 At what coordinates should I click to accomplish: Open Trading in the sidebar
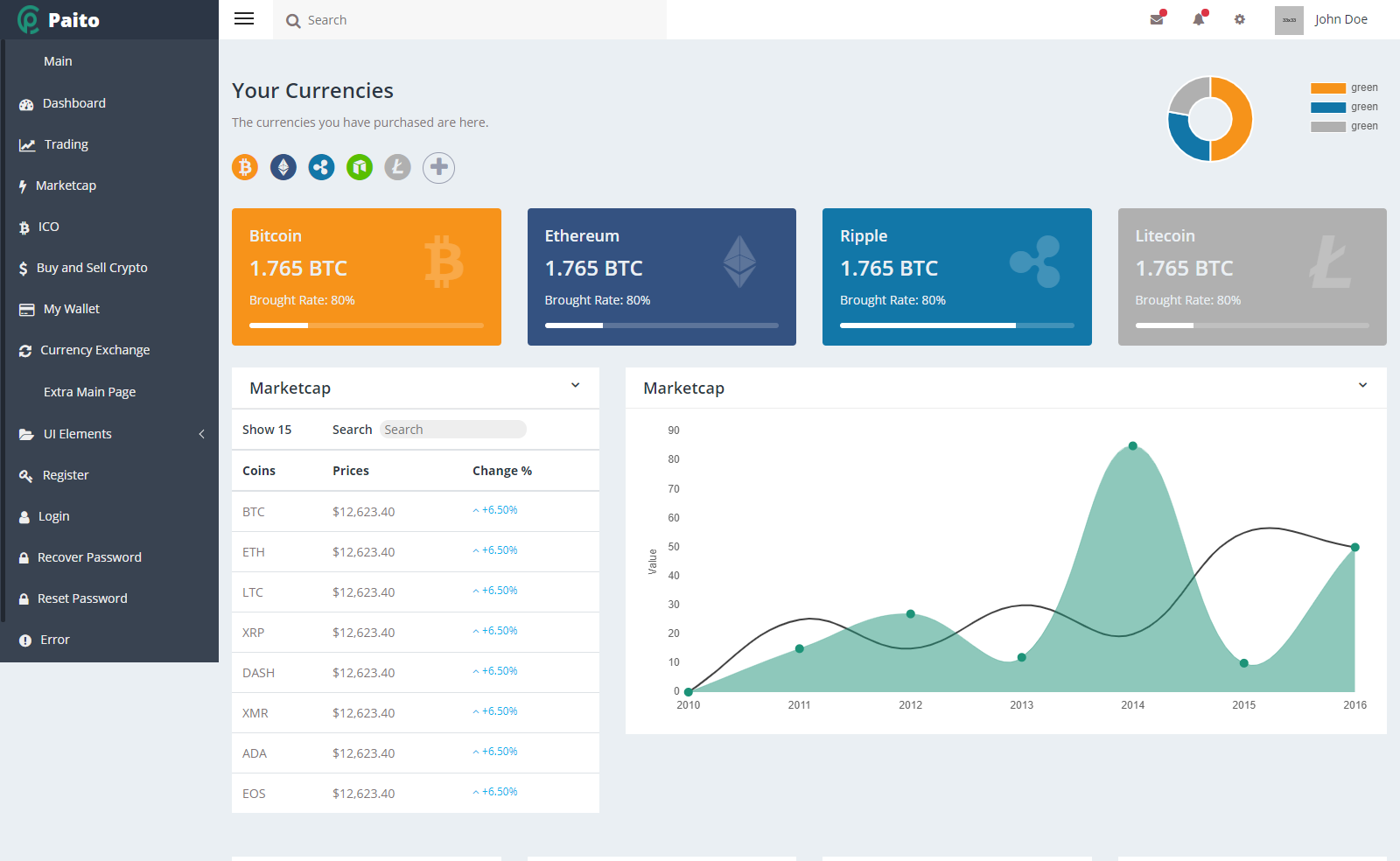(x=66, y=144)
